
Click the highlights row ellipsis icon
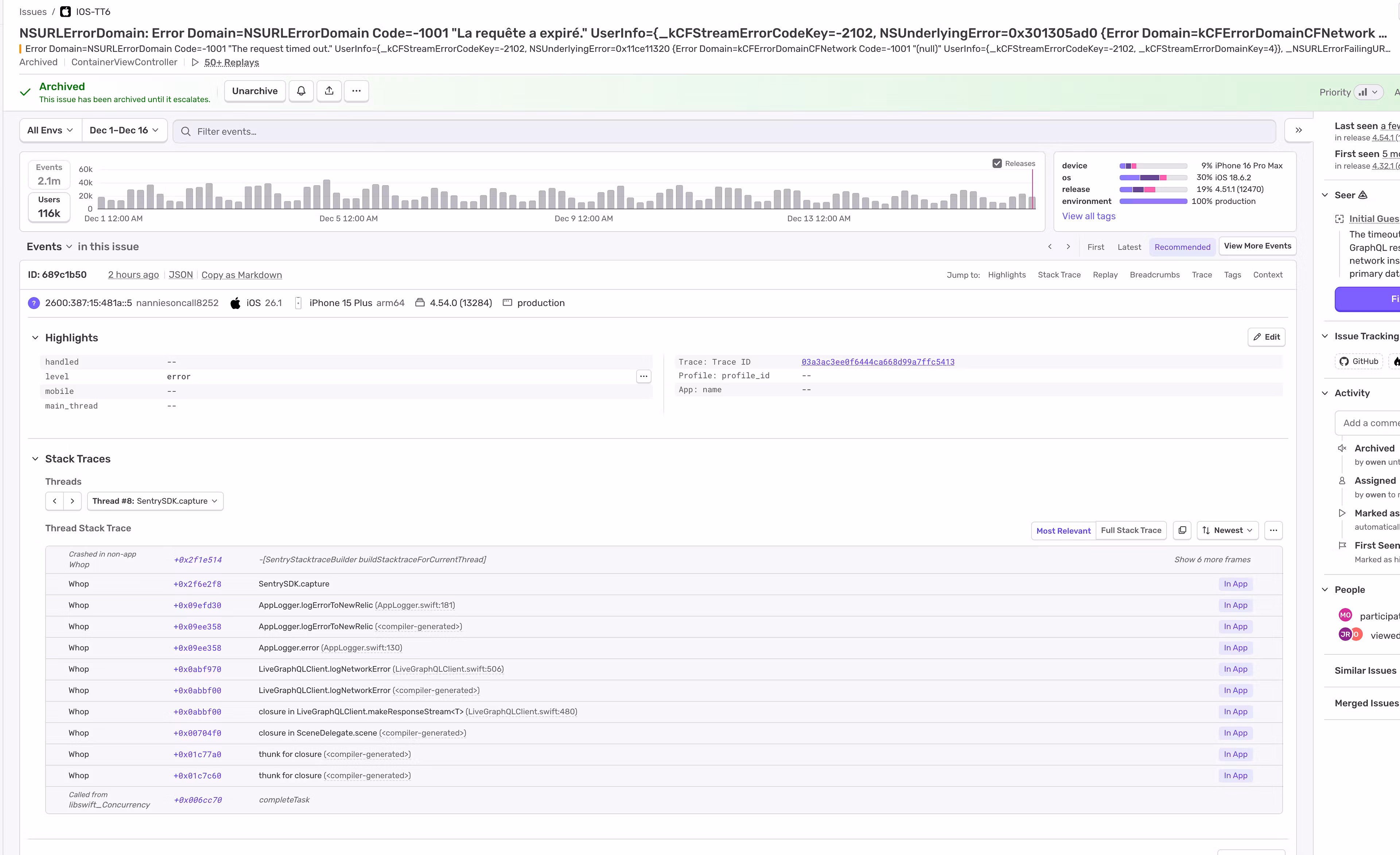pyautogui.click(x=643, y=376)
